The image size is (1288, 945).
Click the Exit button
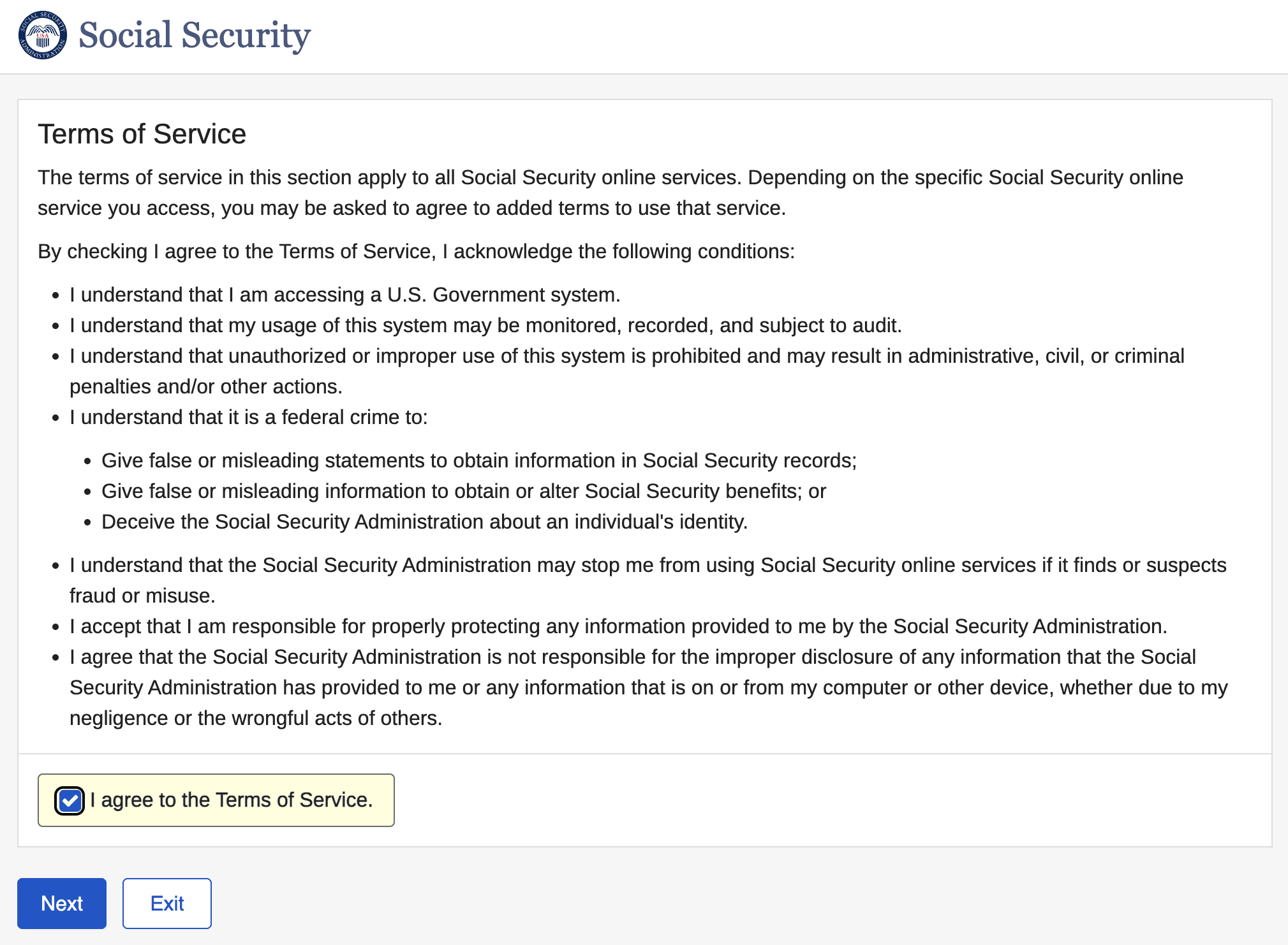pos(167,903)
